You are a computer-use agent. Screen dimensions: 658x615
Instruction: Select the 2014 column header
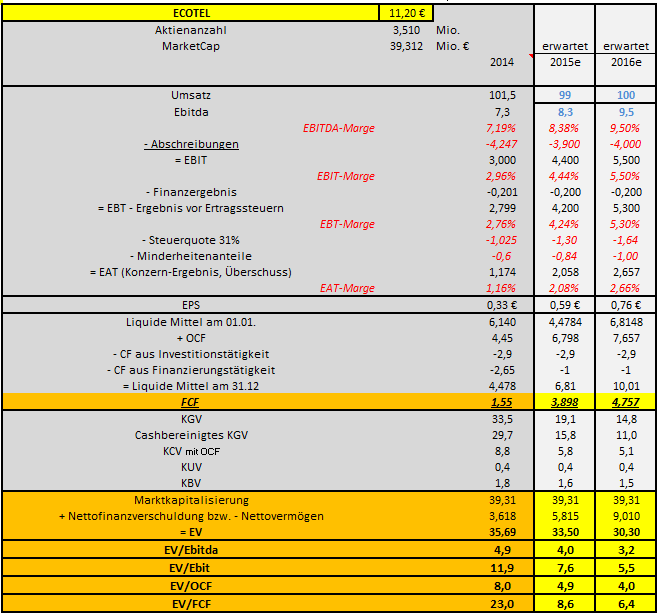coord(502,62)
